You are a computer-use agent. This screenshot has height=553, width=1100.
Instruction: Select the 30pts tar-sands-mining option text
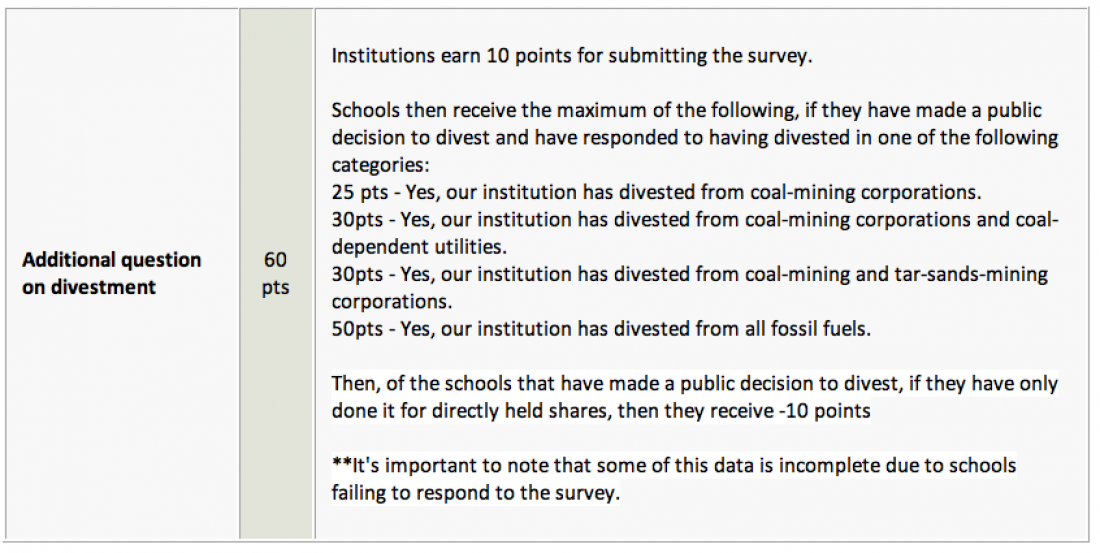(689, 287)
